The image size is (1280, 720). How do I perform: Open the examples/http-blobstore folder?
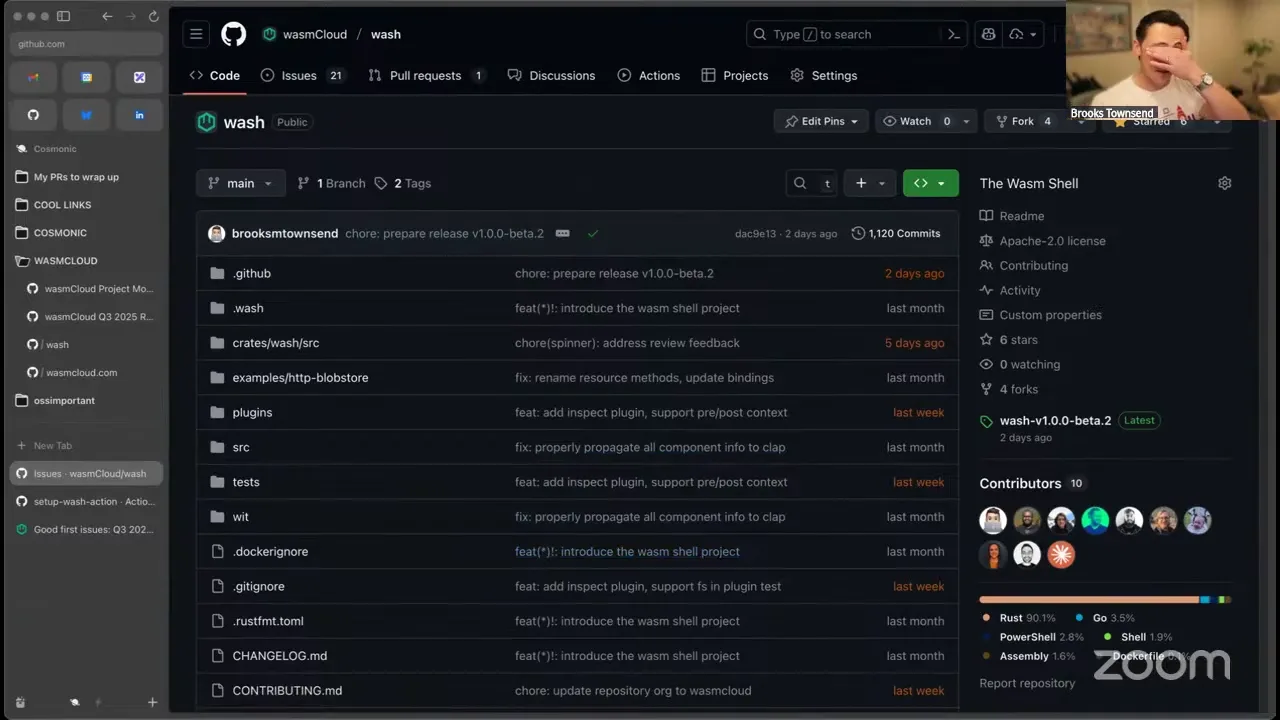(x=300, y=378)
